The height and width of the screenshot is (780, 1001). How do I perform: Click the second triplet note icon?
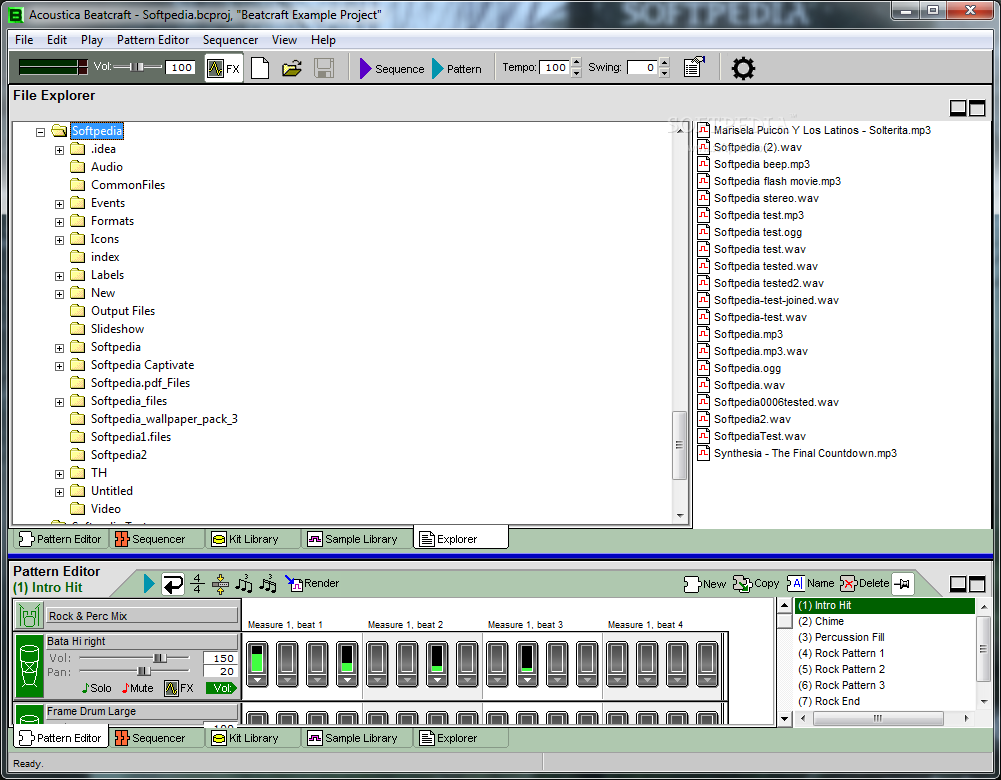[x=268, y=583]
